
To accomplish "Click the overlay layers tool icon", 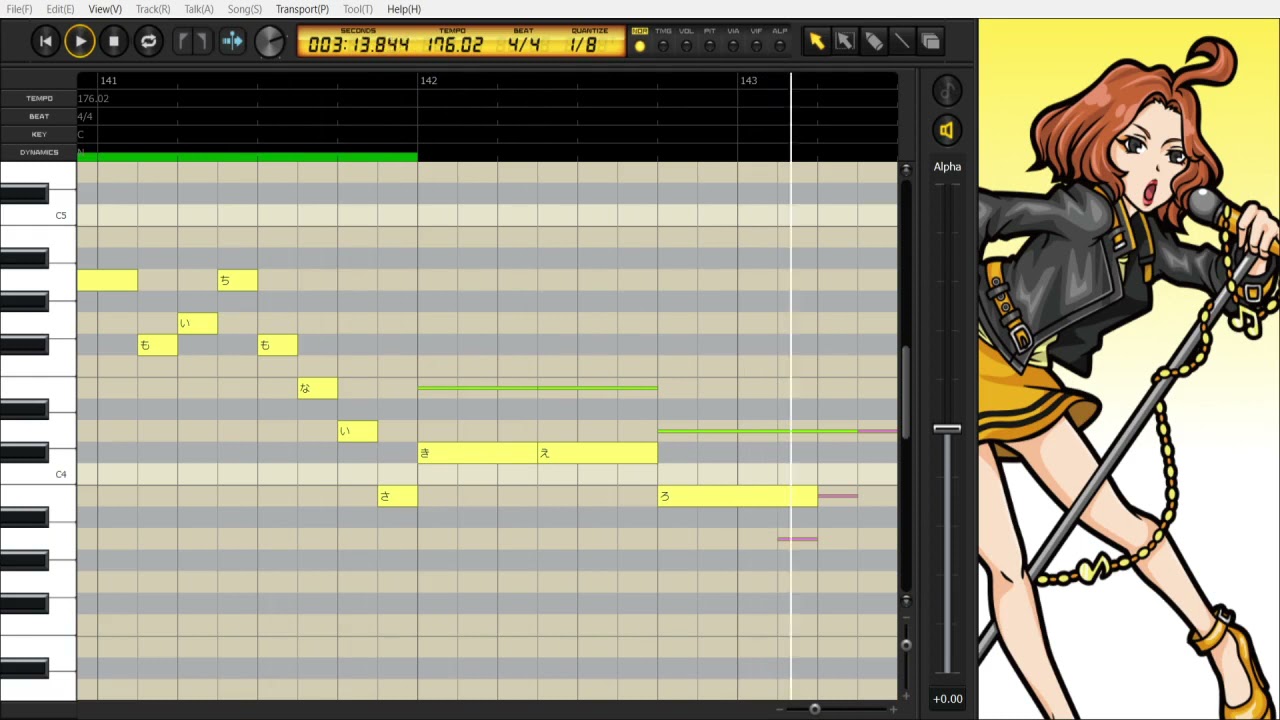I will coord(931,41).
